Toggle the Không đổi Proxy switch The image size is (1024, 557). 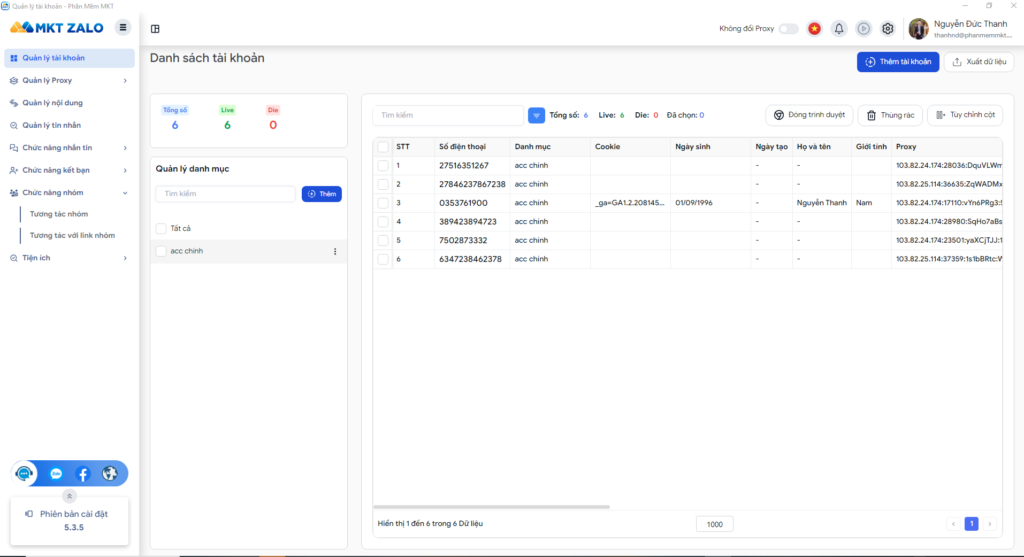[x=788, y=29]
